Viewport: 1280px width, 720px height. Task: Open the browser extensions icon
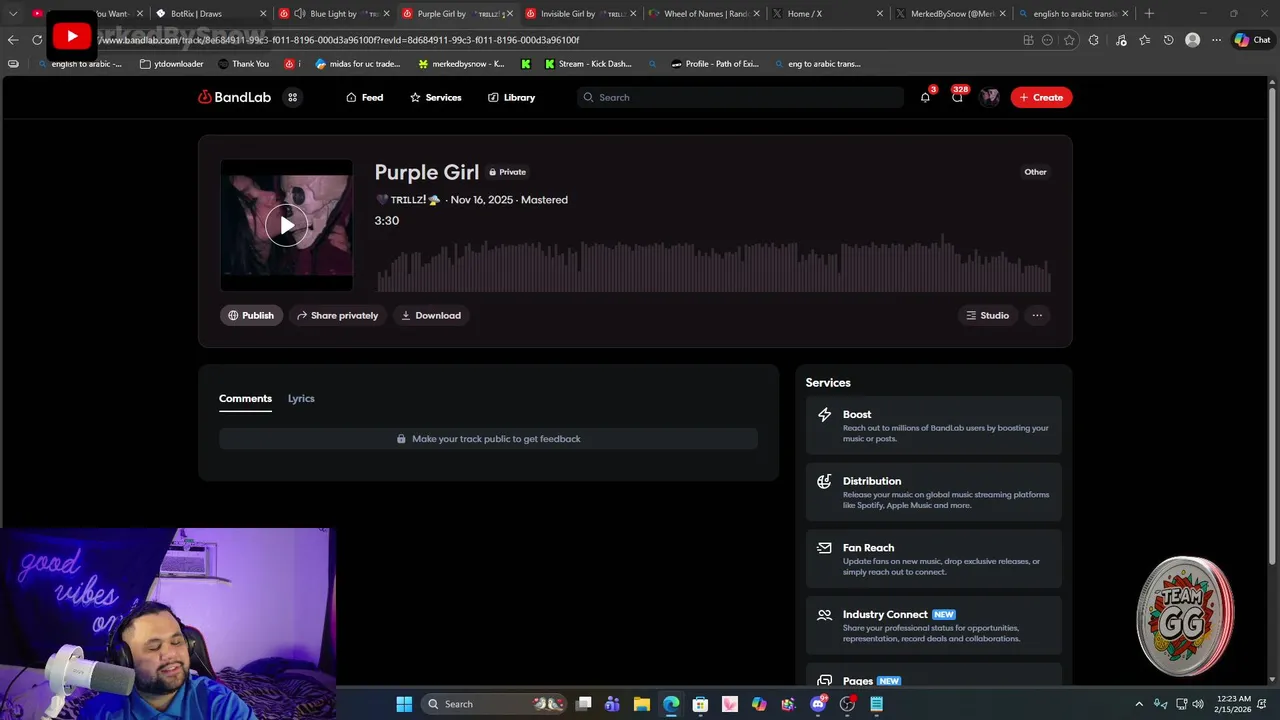coord(1093,40)
